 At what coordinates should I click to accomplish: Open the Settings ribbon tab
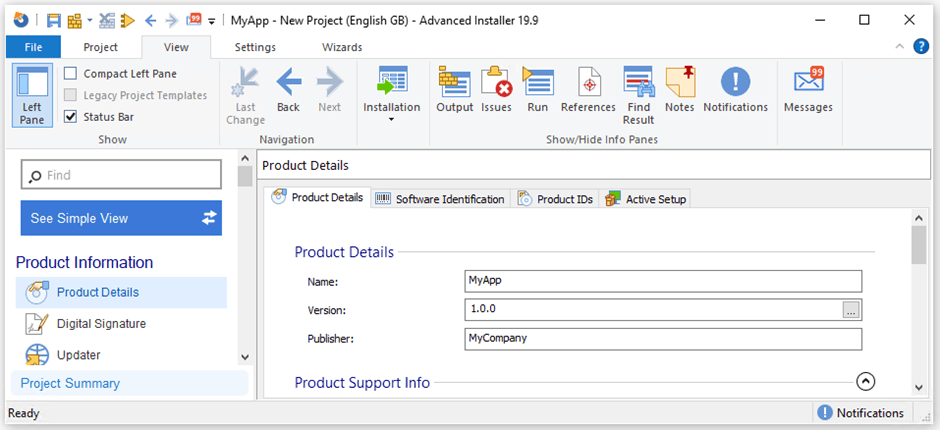pyautogui.click(x=255, y=47)
